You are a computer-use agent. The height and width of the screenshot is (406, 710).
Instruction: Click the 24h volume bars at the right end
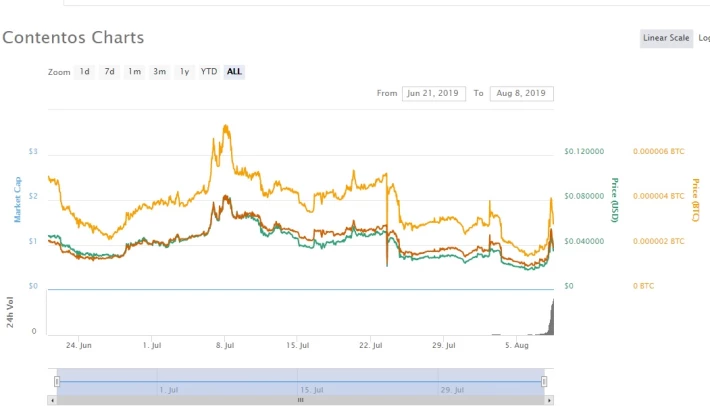coord(551,319)
